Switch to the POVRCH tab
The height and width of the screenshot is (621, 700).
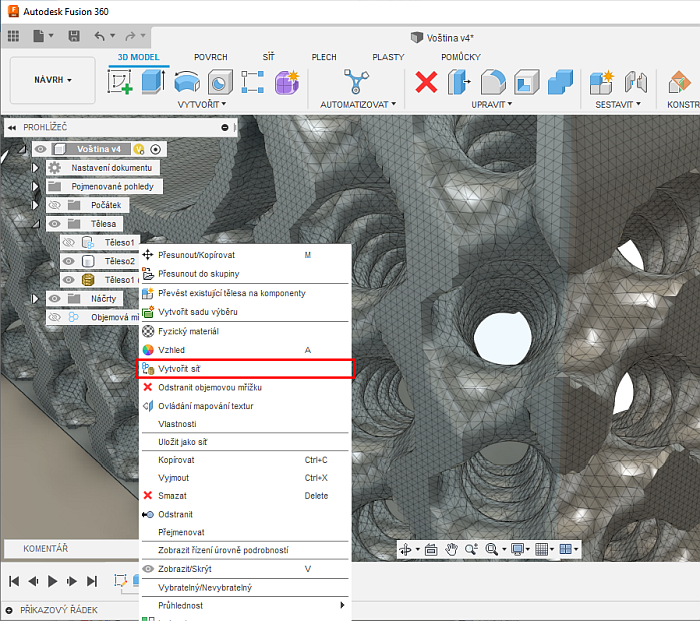coord(211,57)
